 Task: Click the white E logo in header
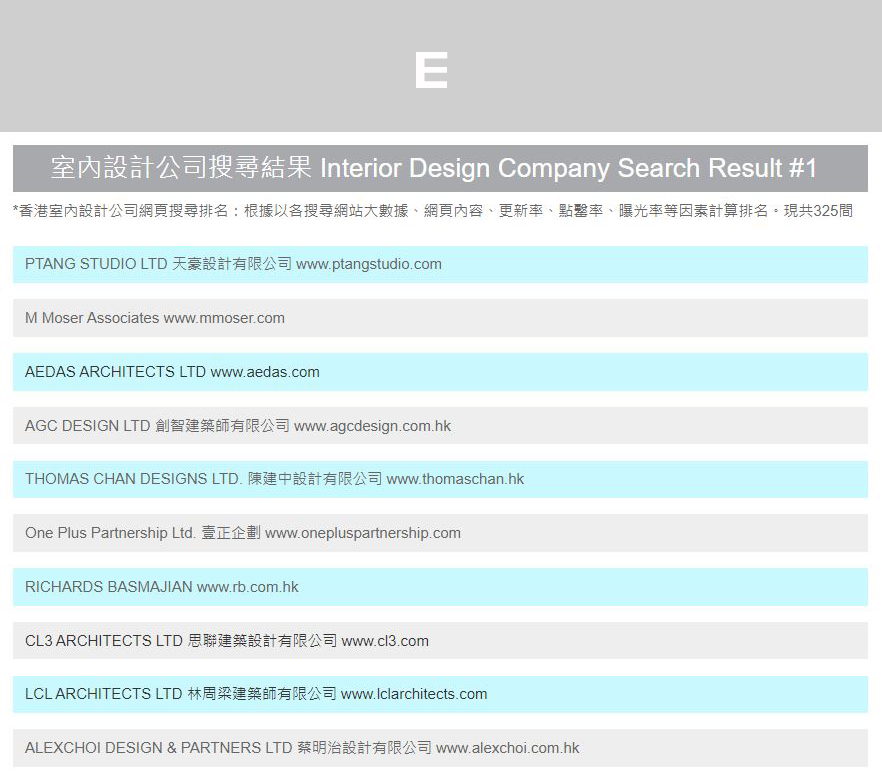tap(431, 70)
